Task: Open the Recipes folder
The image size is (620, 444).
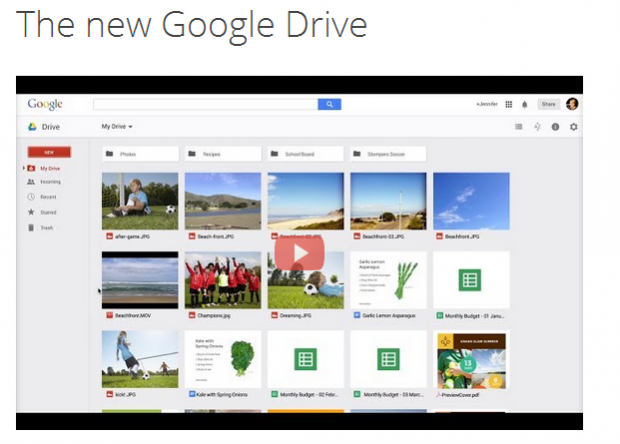Action: click(223, 154)
